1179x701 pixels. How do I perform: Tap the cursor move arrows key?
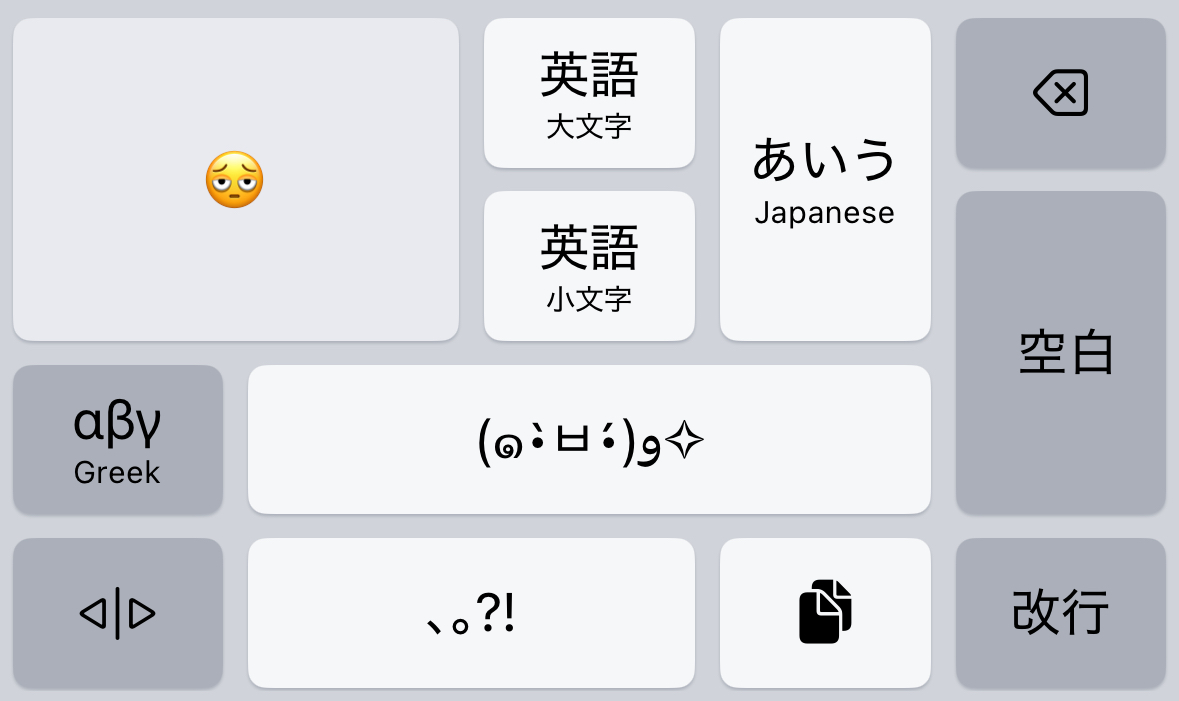tap(117, 613)
